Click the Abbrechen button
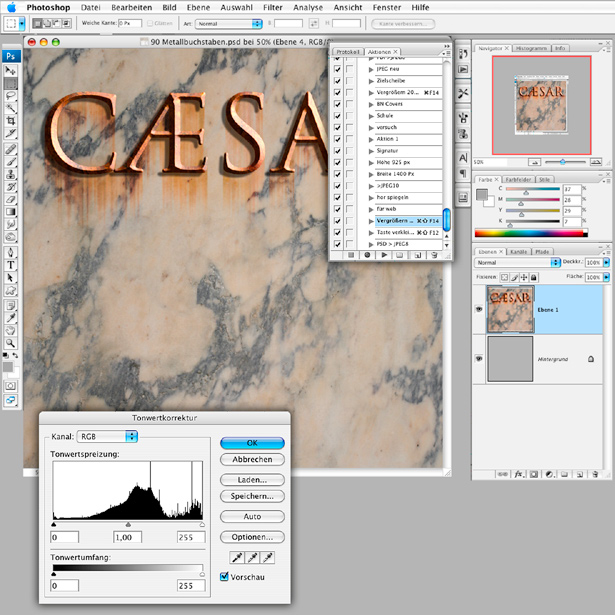This screenshot has height=615, width=615. tap(252, 460)
